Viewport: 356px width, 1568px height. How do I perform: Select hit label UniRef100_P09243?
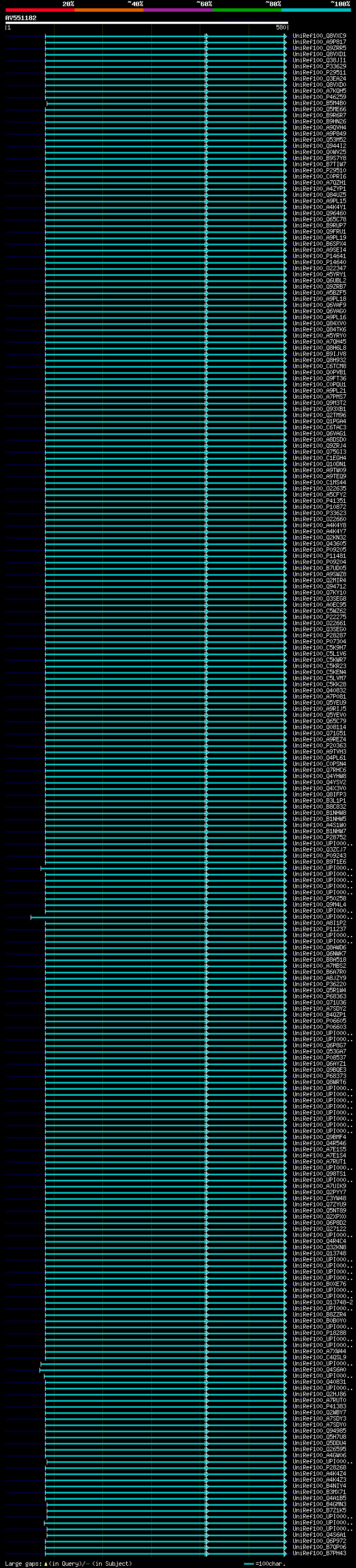319,855
